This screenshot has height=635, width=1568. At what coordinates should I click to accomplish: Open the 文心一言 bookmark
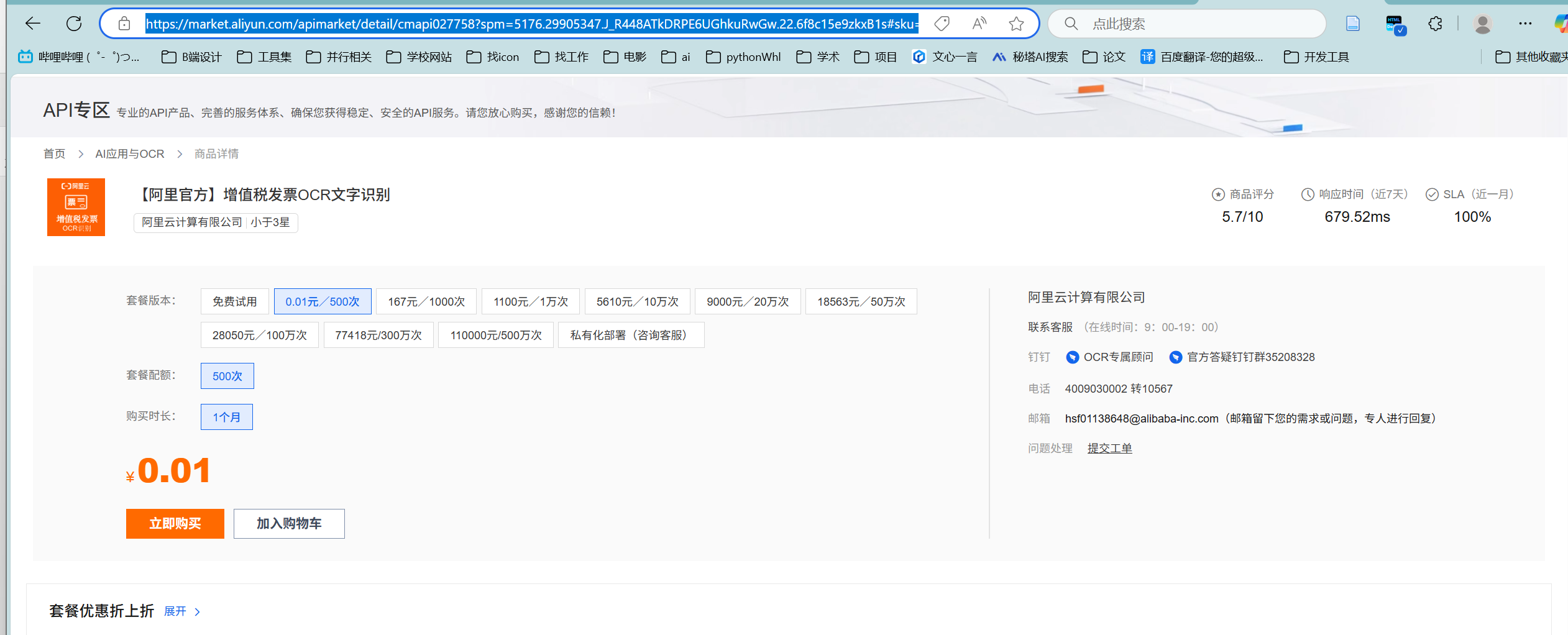pyautogui.click(x=945, y=57)
